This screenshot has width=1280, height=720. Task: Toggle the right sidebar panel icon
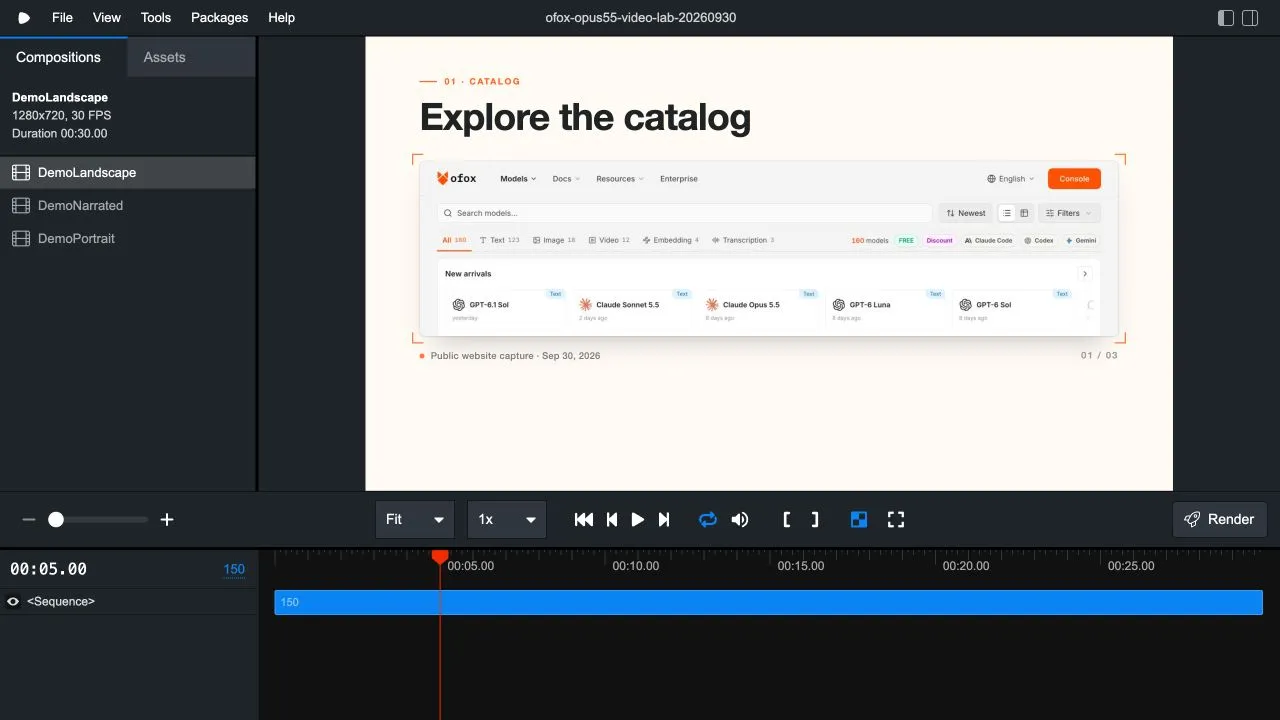coord(1250,18)
